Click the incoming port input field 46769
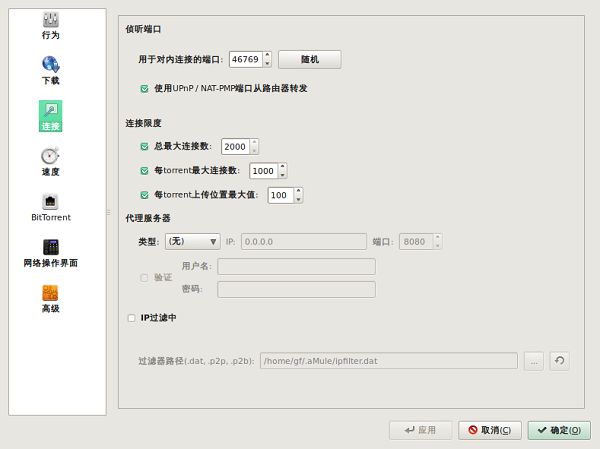 coord(246,59)
